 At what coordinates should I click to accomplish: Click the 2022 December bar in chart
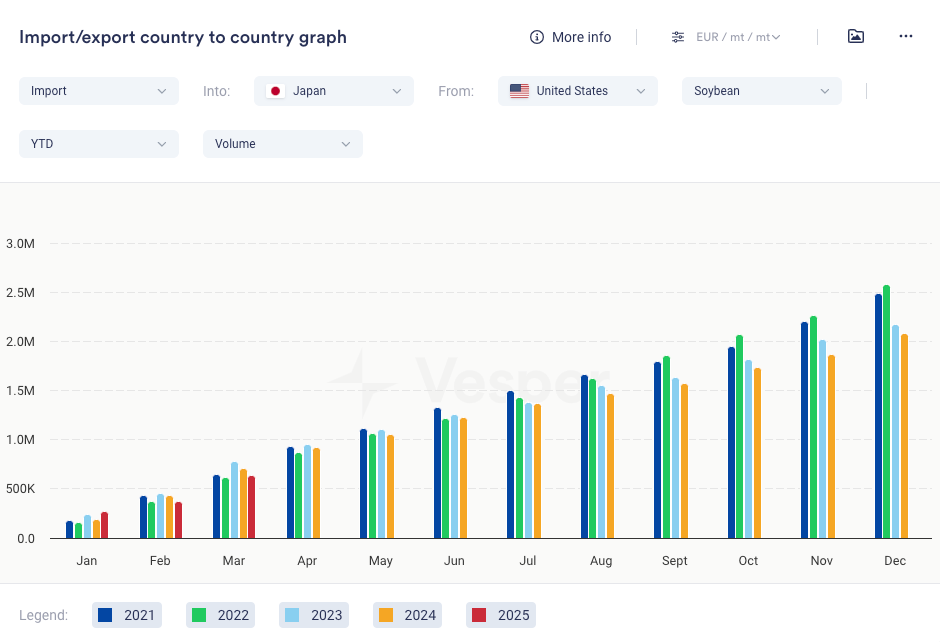coord(887,412)
